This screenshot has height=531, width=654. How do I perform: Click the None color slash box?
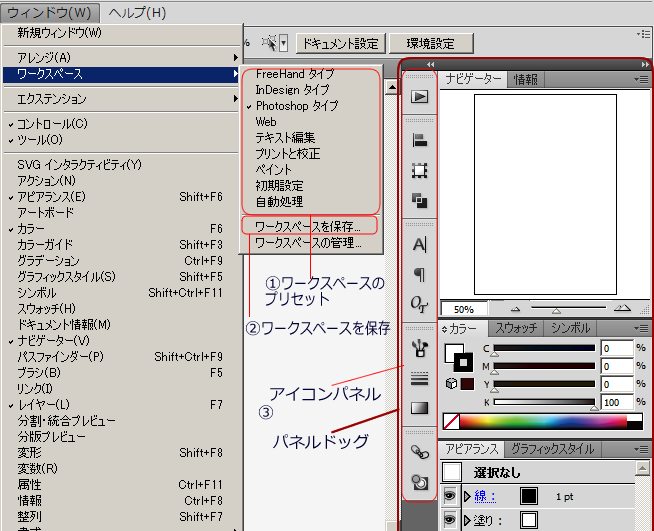point(451,421)
